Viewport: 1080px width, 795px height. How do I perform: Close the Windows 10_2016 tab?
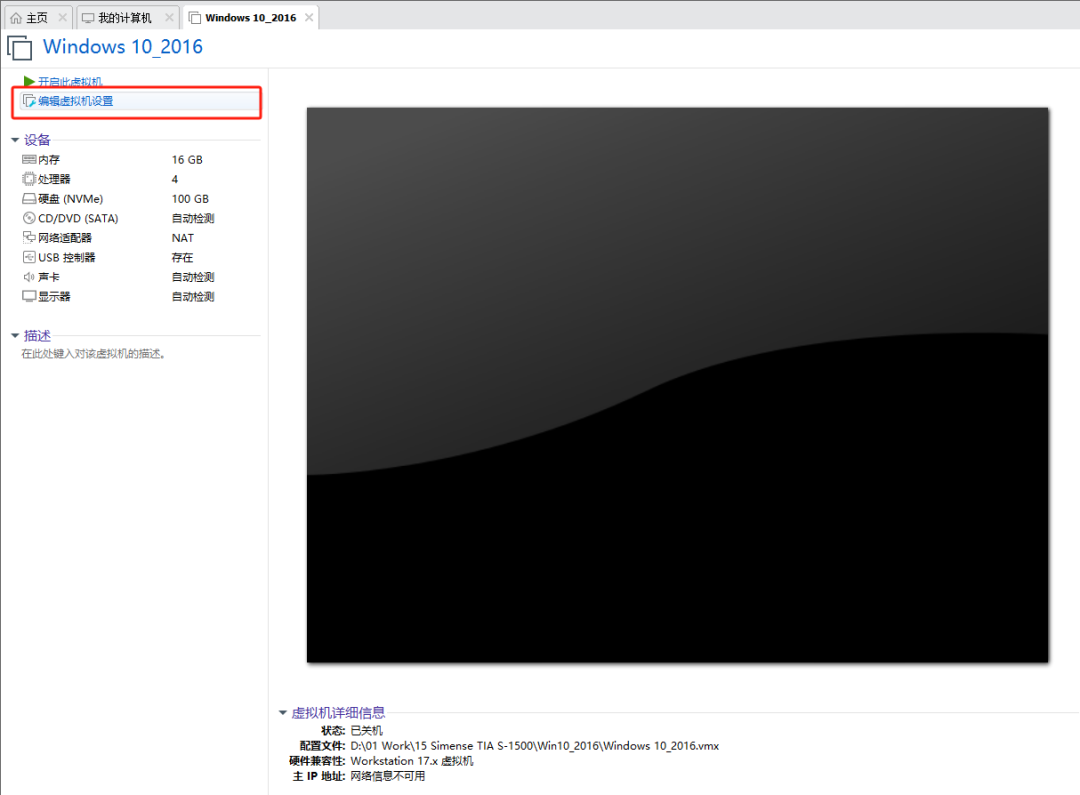click(309, 17)
